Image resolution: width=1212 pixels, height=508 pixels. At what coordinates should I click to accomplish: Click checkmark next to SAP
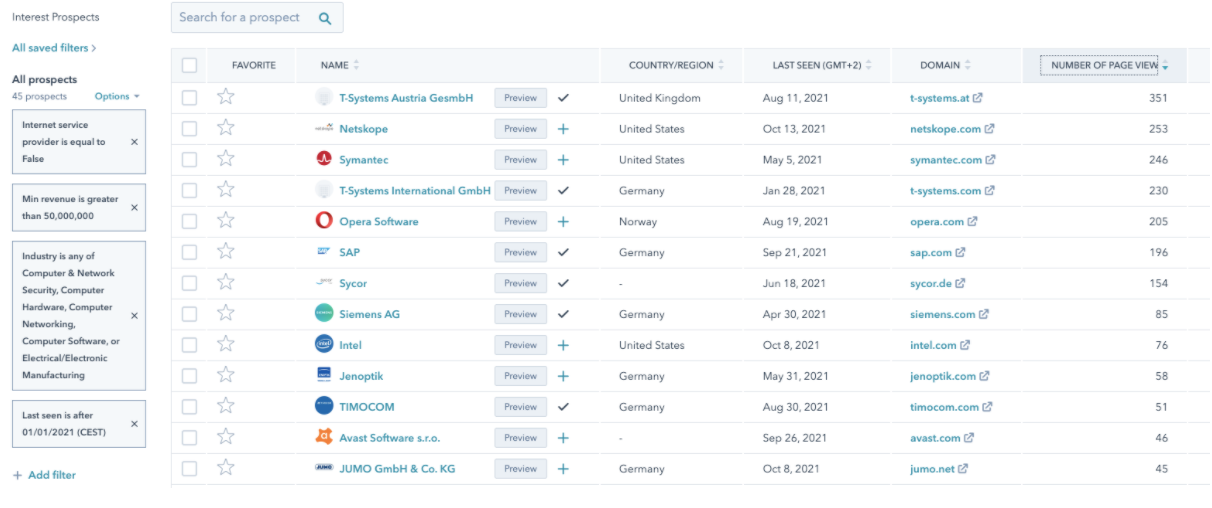(563, 253)
